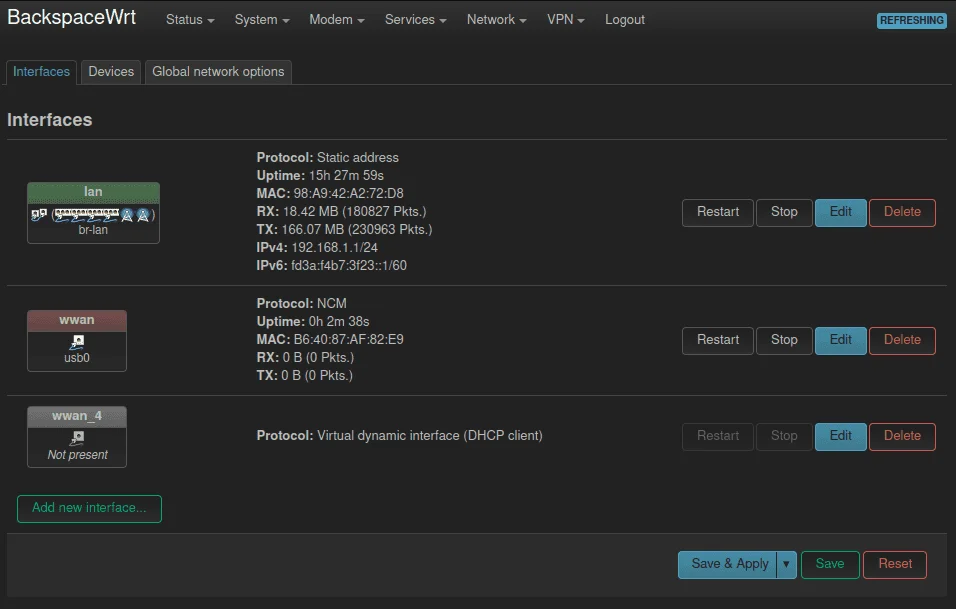Click the bridge icon in lan box
This screenshot has width=956, height=609.
tap(39, 215)
